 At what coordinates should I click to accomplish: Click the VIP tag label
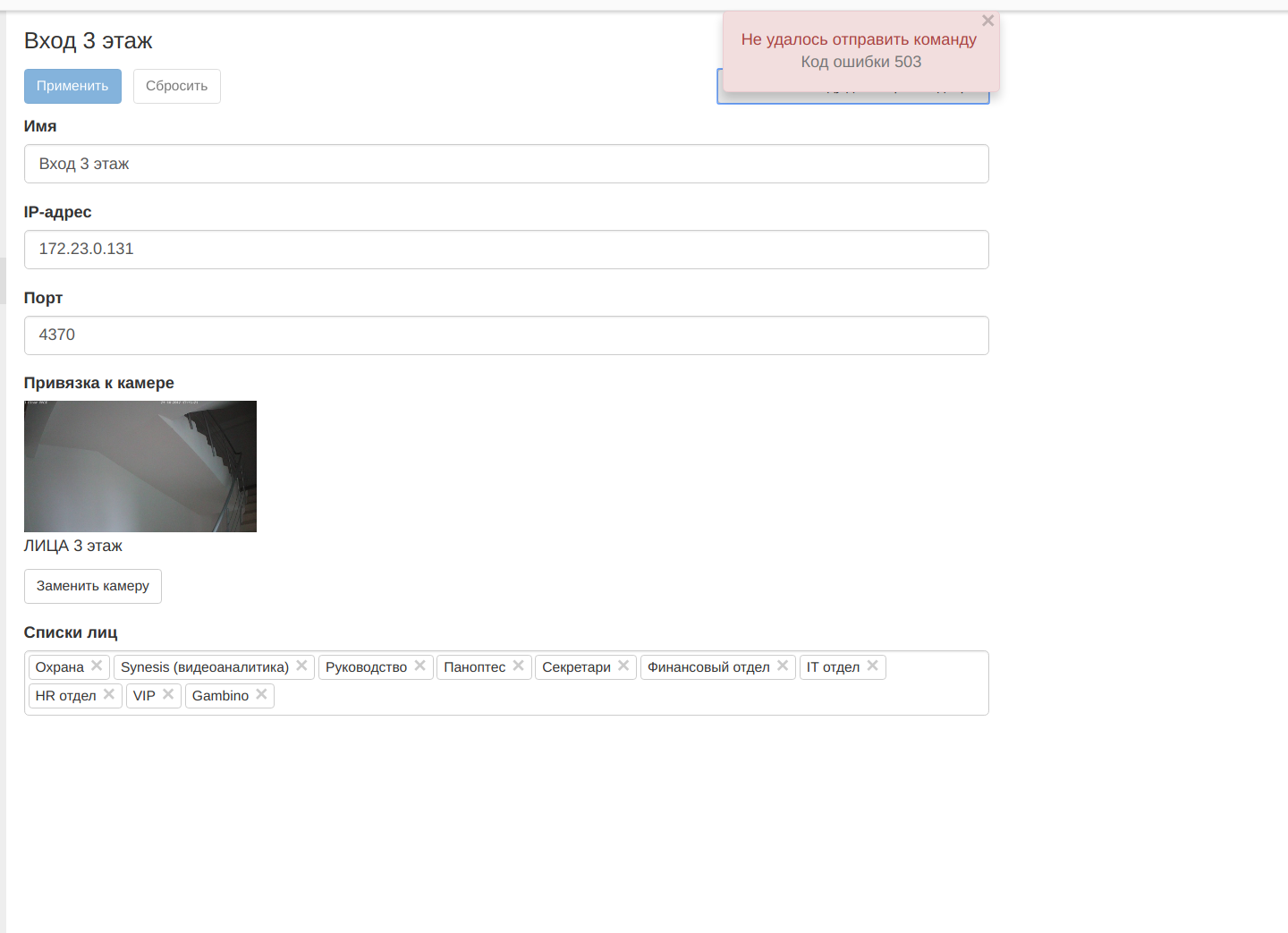point(144,696)
